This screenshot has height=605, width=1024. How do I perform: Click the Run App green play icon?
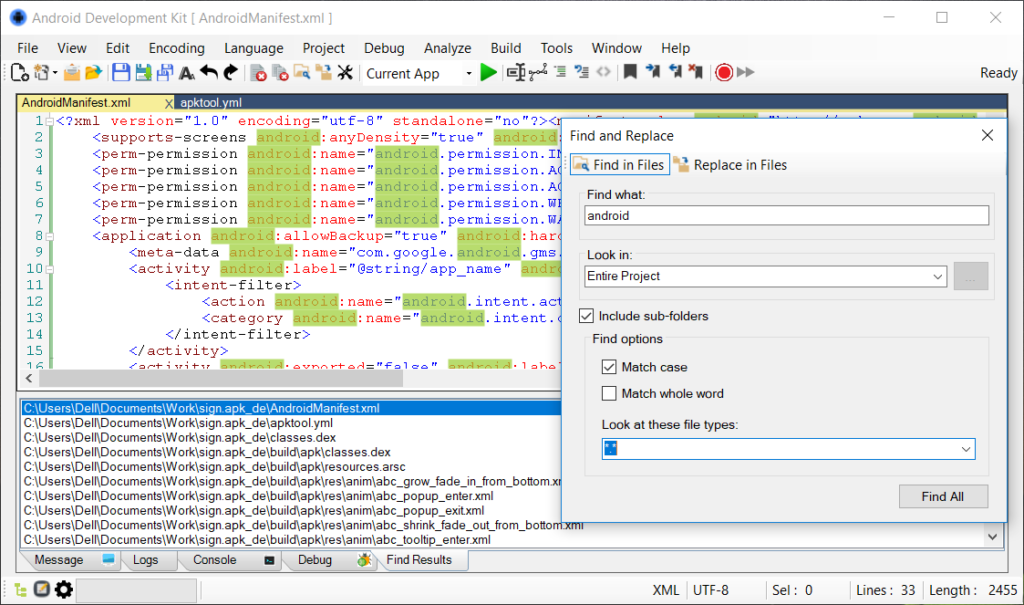(x=489, y=72)
